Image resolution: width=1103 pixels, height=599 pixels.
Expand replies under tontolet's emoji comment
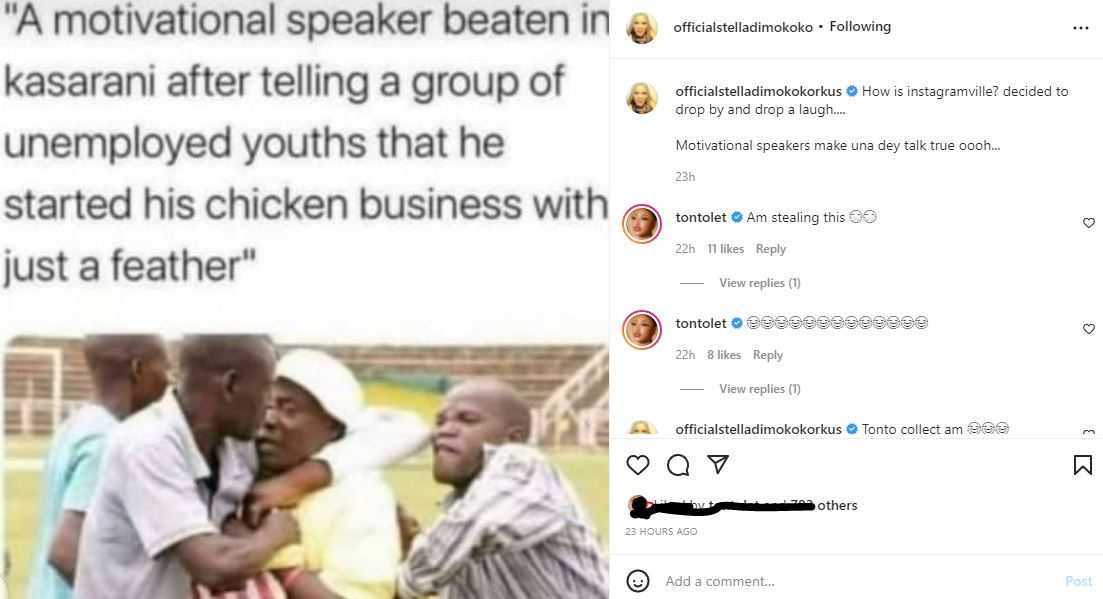point(760,389)
